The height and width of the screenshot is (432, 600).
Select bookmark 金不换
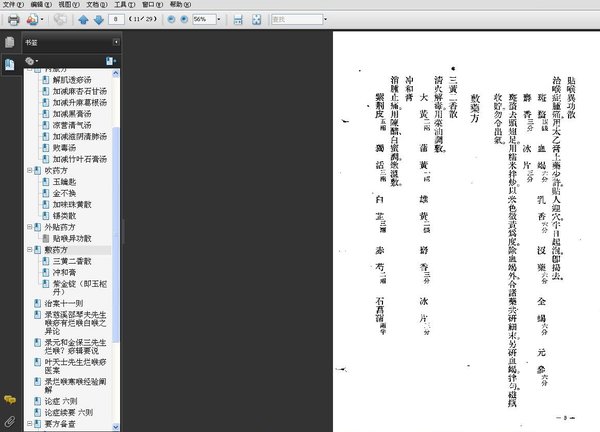point(64,193)
